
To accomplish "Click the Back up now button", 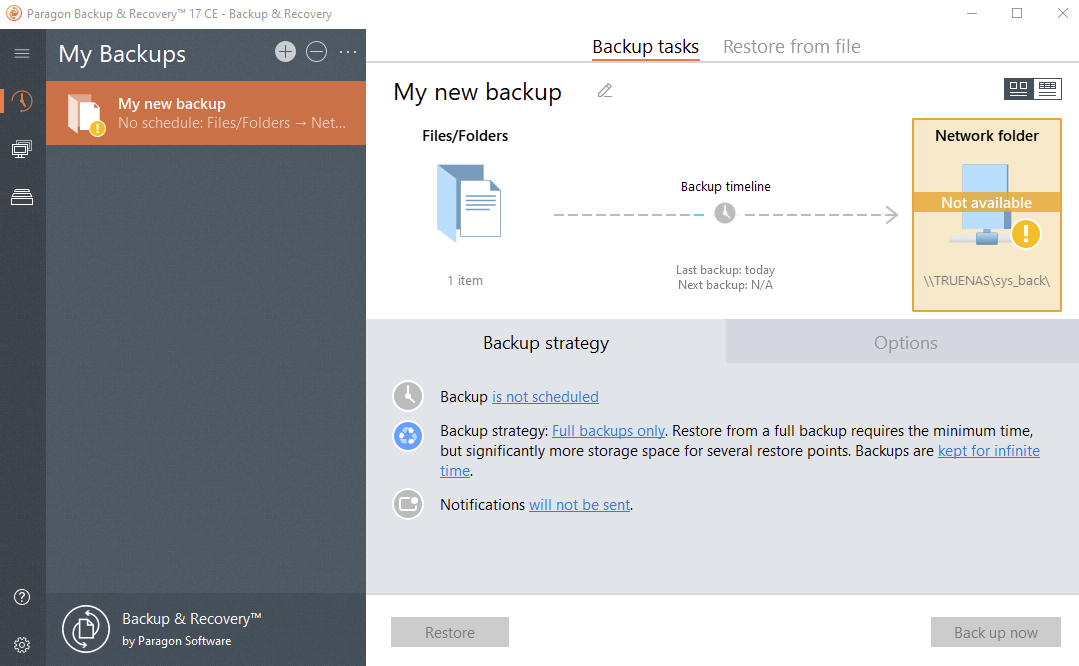I will coord(996,632).
